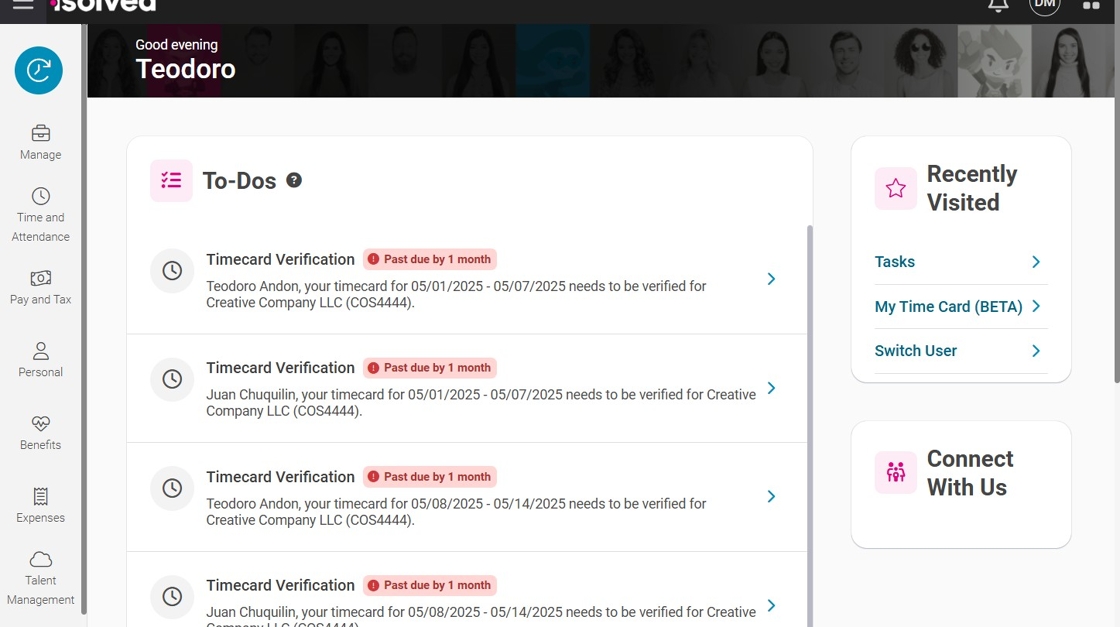Viewport: 1120px width, 627px height.
Task: Open the Manage sidebar section
Action: click(x=40, y=142)
